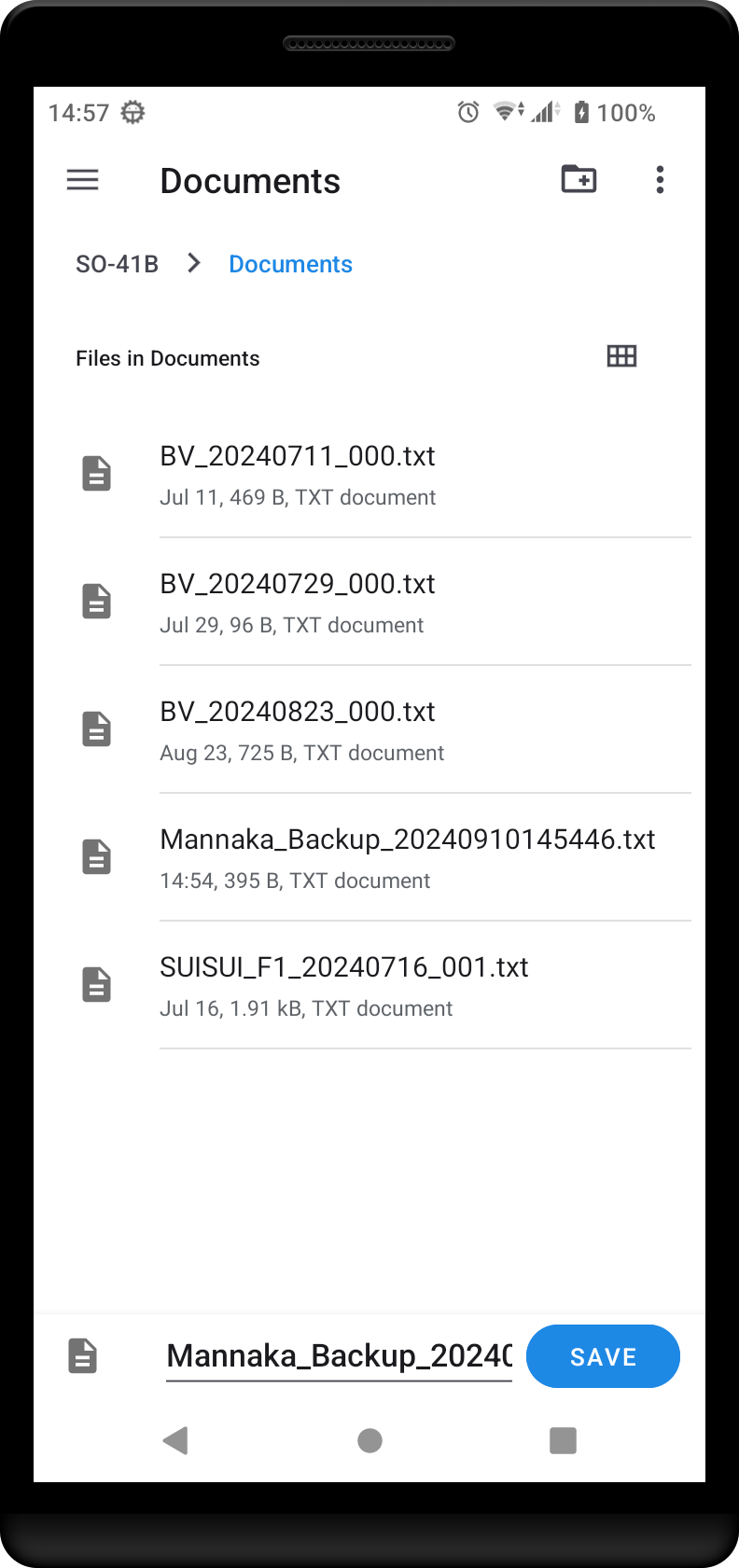Screen dimensions: 739x1568
Task: Tap the Android back navigation button
Action: (x=175, y=1440)
